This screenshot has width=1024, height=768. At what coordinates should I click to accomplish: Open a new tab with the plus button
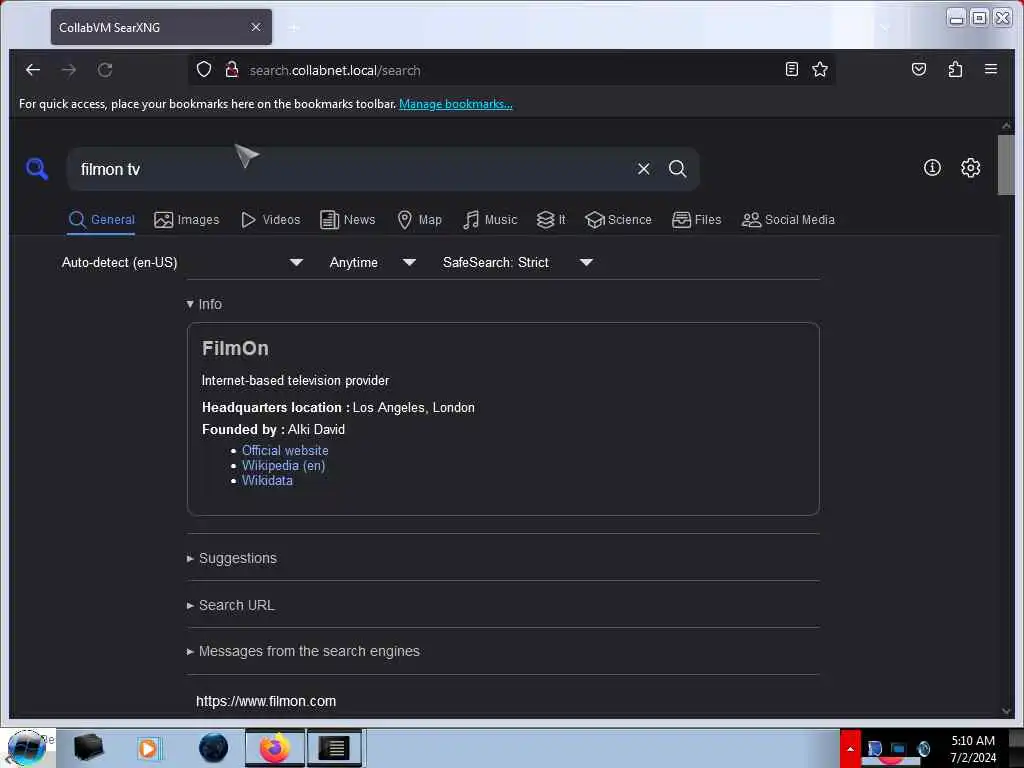click(294, 27)
